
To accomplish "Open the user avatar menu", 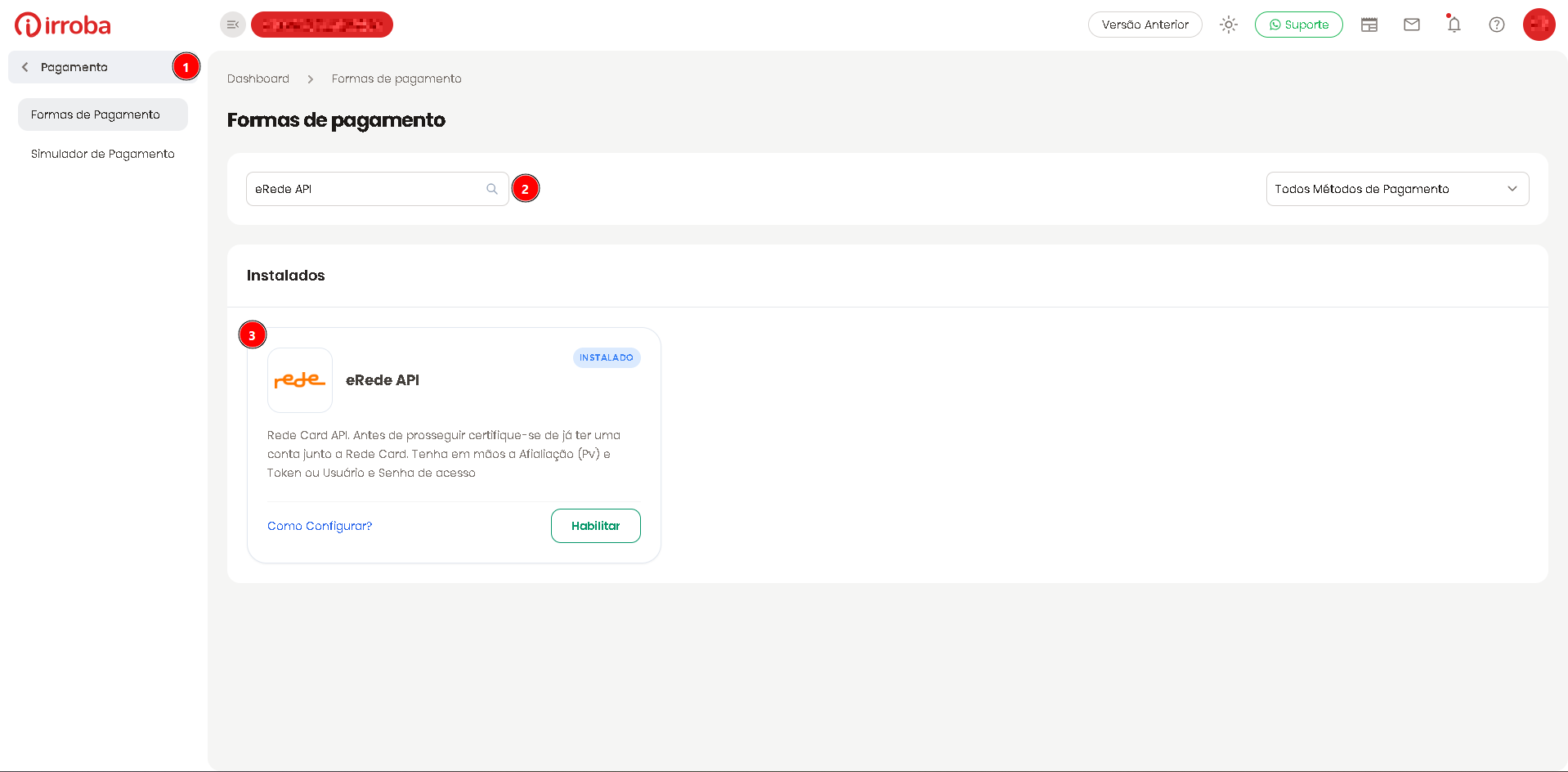I will click(x=1539, y=25).
